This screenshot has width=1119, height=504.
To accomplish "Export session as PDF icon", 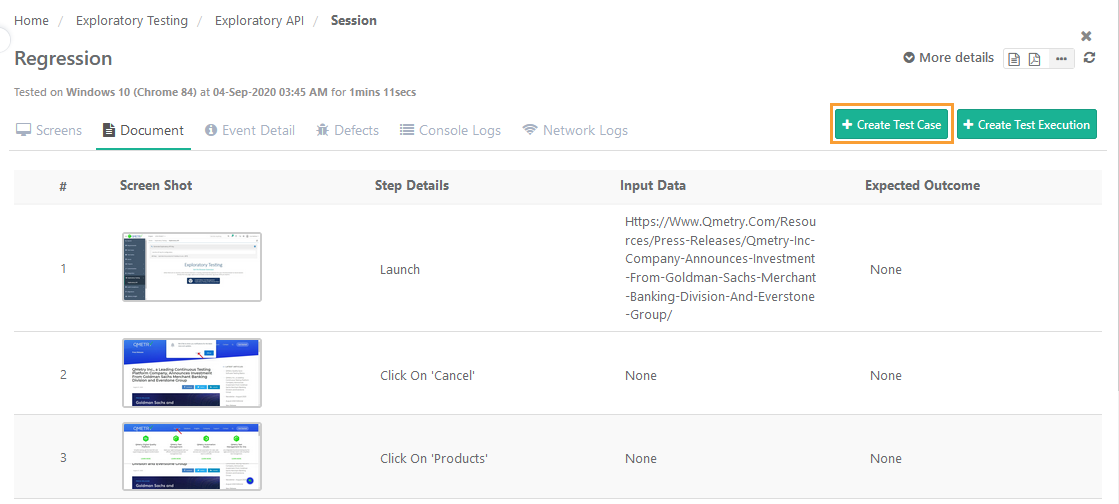I will click(x=1034, y=59).
